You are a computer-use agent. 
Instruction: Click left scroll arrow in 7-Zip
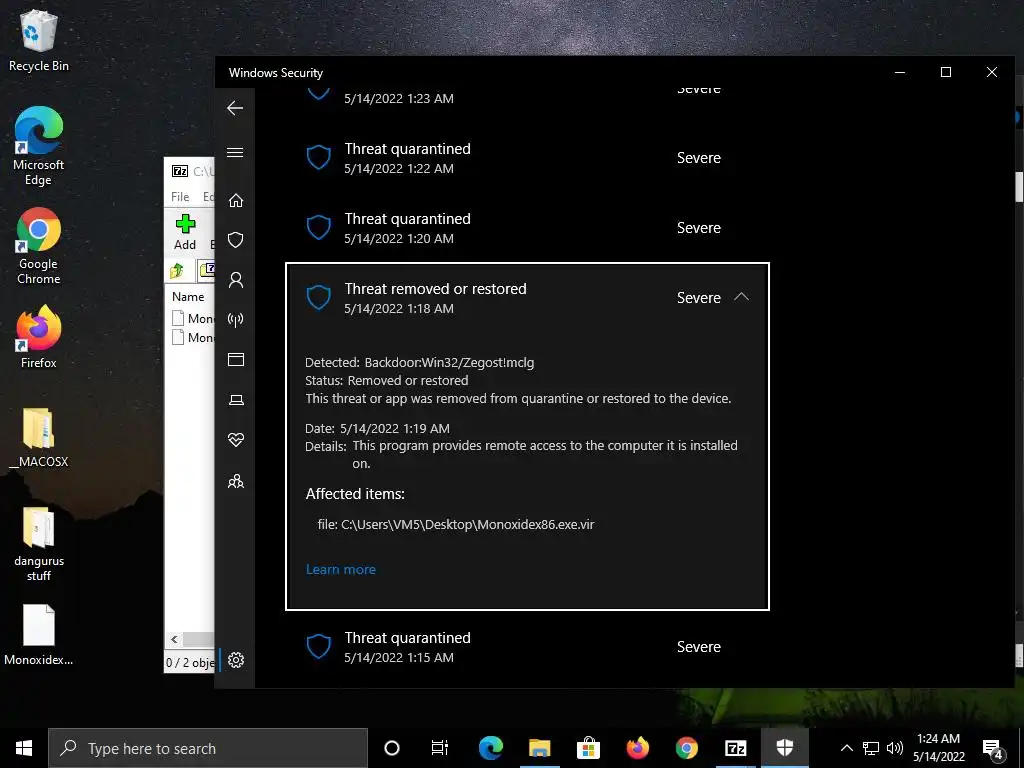(x=174, y=639)
